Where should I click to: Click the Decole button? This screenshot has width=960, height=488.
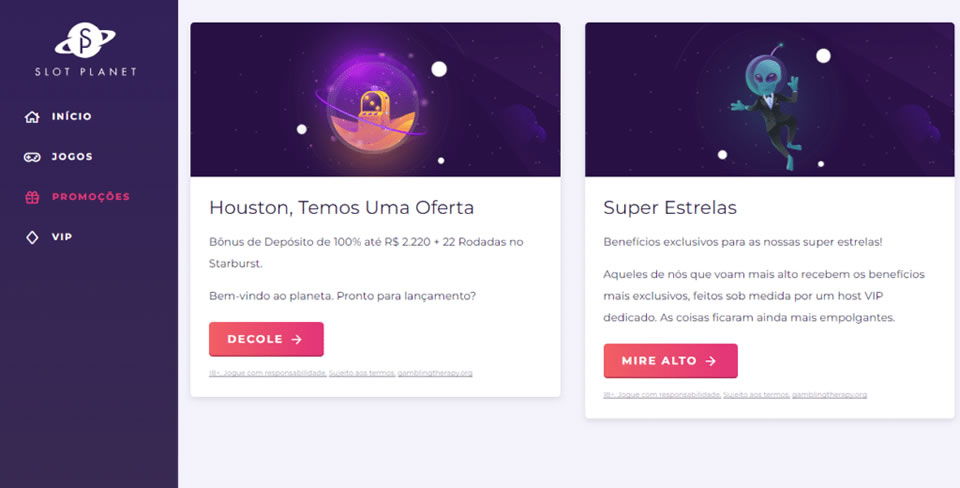point(266,339)
